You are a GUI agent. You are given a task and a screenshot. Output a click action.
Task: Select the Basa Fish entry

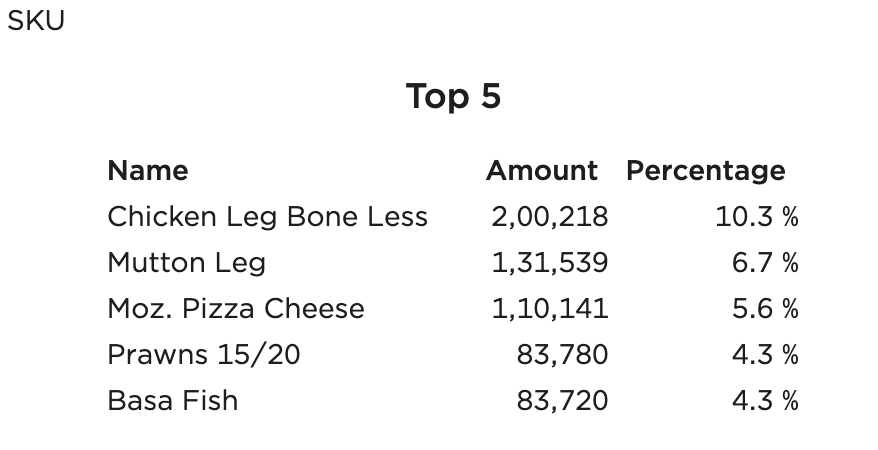click(172, 401)
